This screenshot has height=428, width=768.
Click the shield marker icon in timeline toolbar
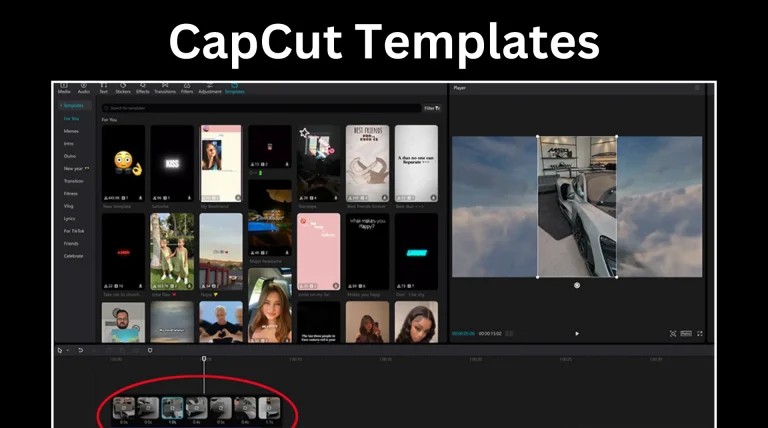pos(150,350)
